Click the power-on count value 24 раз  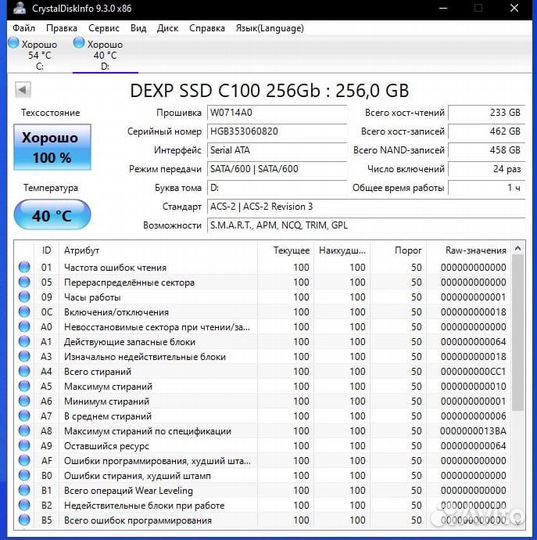click(487, 169)
